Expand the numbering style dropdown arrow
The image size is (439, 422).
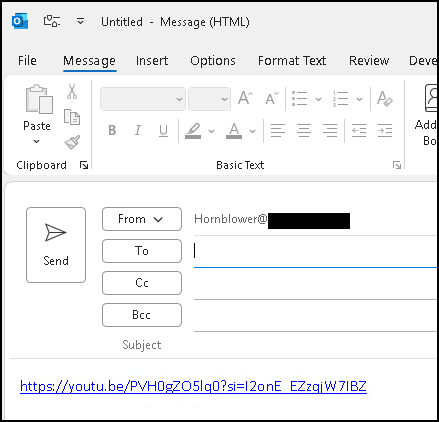359,99
